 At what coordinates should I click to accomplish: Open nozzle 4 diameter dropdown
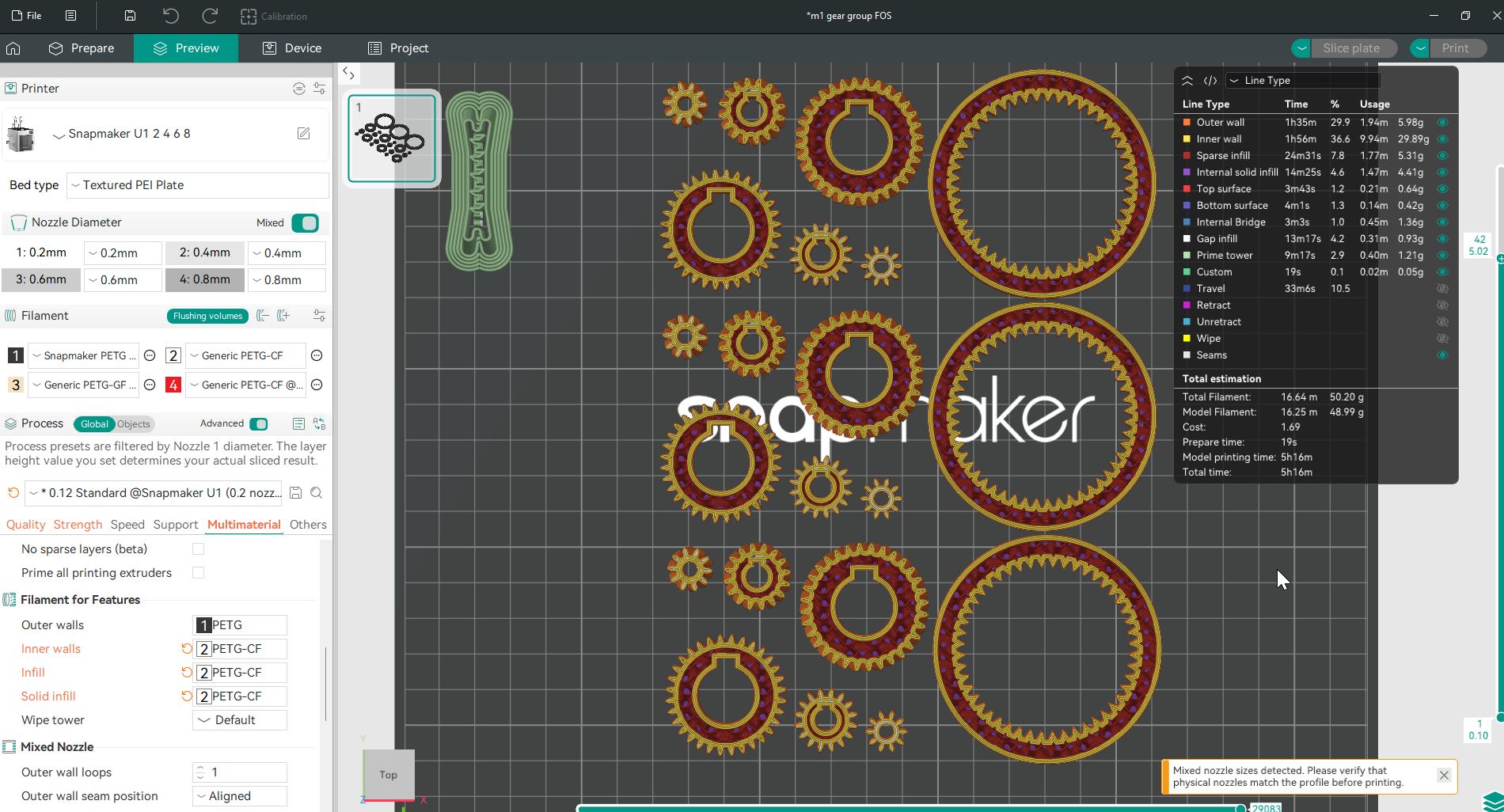(287, 280)
